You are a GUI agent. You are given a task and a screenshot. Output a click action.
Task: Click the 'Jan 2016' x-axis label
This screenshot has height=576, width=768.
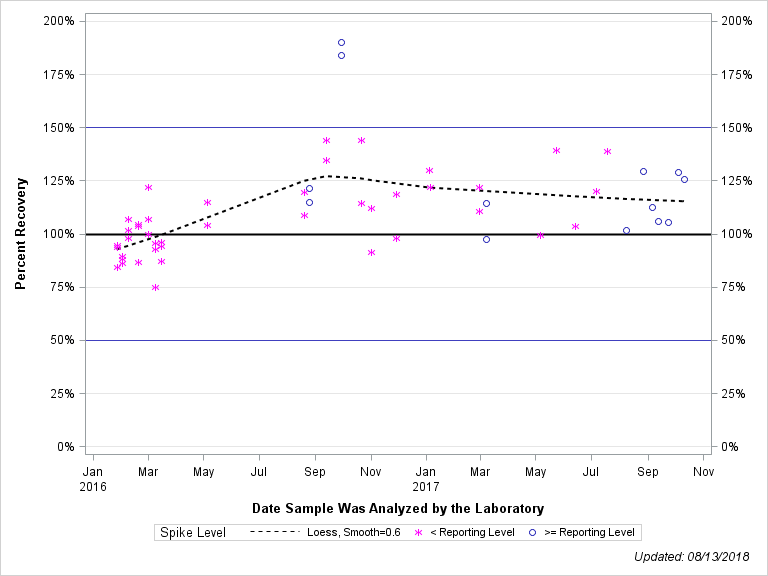[x=93, y=479]
